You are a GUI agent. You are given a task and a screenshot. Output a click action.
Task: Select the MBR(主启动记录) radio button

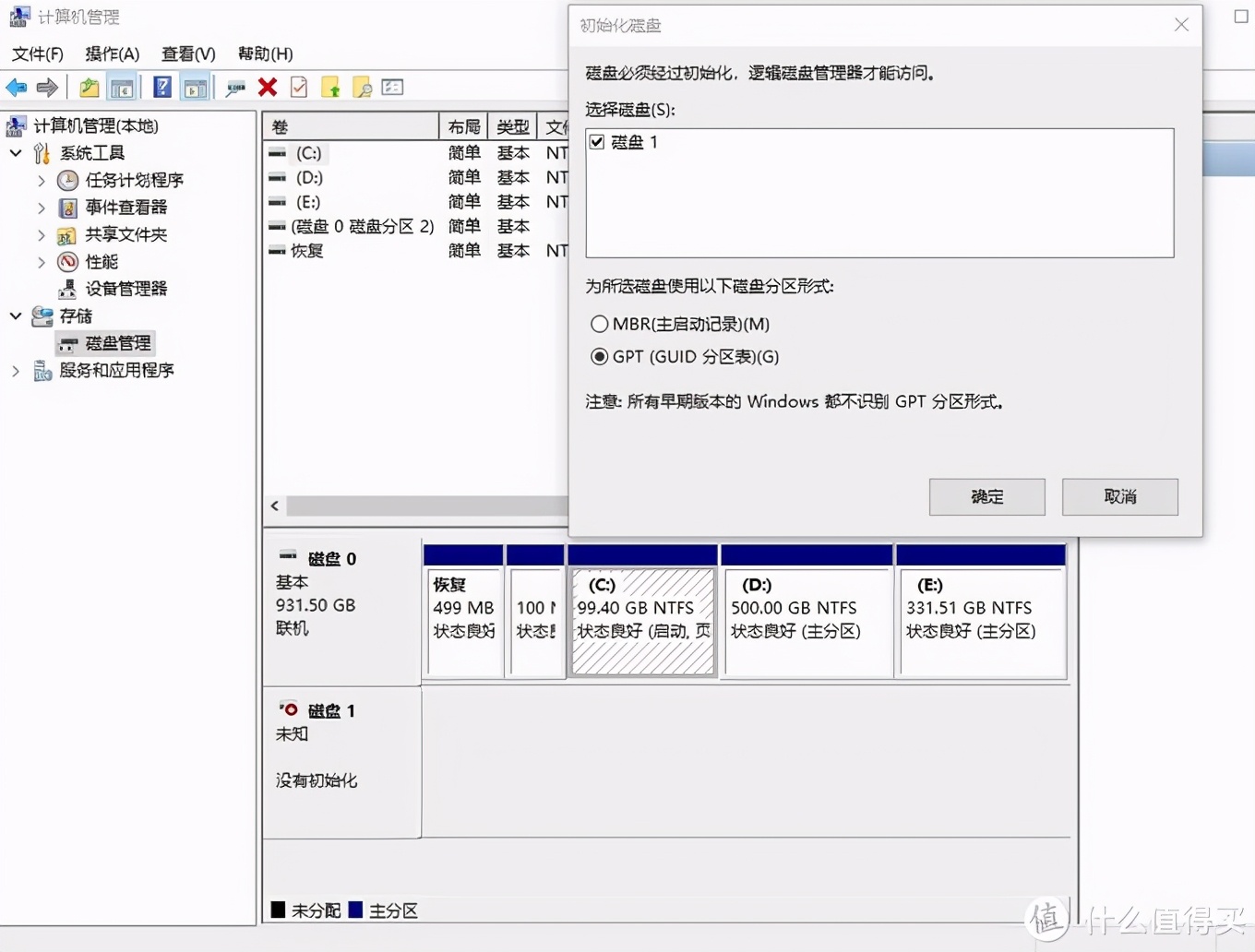coord(598,324)
